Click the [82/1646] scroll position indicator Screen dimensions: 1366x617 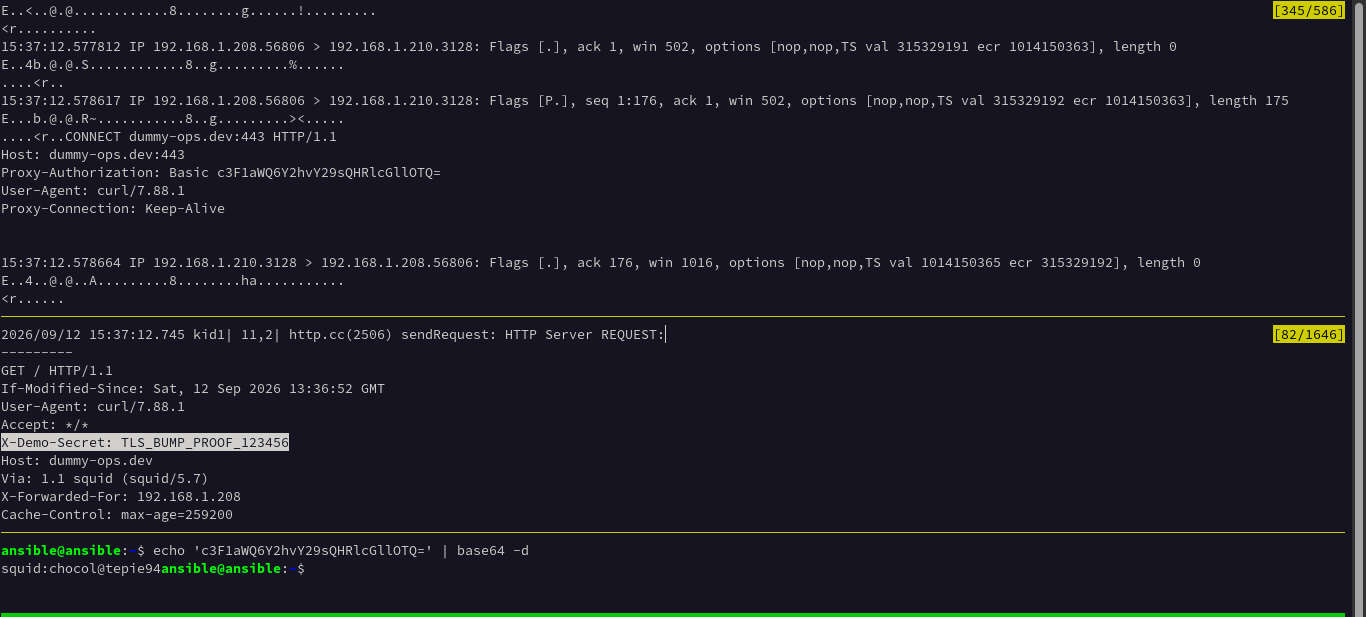click(x=1308, y=335)
